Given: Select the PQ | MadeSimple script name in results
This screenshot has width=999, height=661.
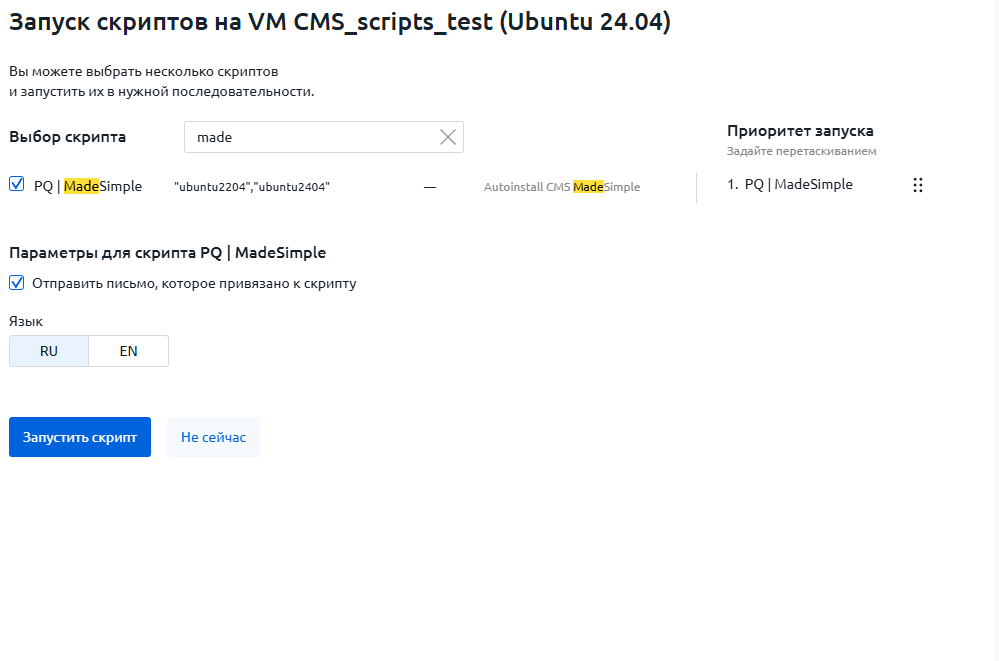Looking at the screenshot, I should pos(88,186).
